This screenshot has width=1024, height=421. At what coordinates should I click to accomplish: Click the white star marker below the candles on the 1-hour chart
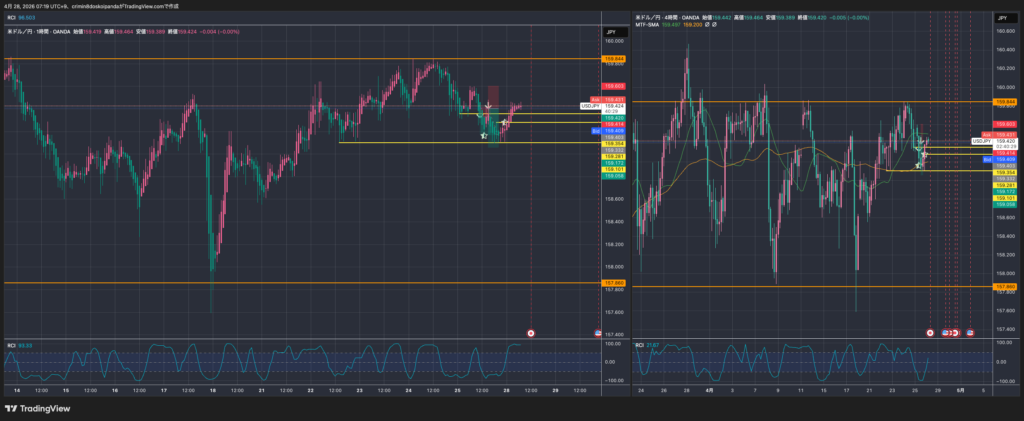[484, 136]
